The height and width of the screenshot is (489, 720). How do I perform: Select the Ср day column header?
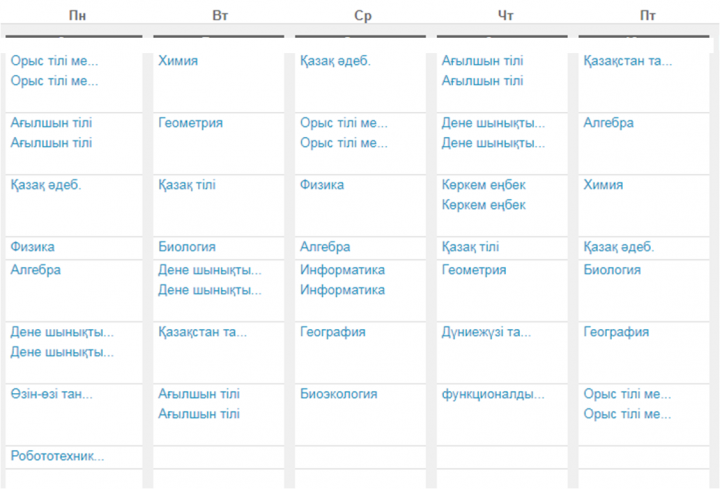[363, 16]
